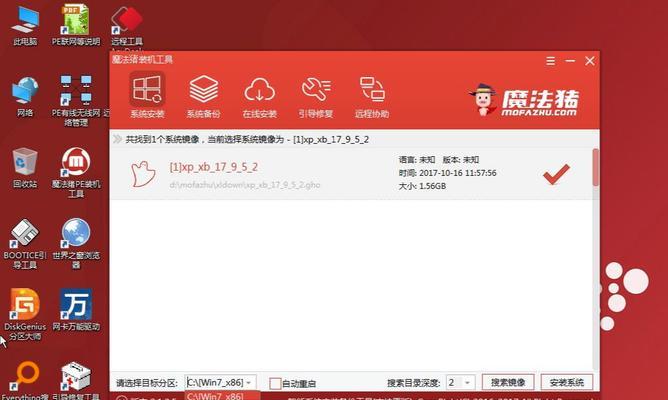Open the 系统安装 tab
Image resolution: width=668 pixels, height=400 pixels.
coord(147,95)
